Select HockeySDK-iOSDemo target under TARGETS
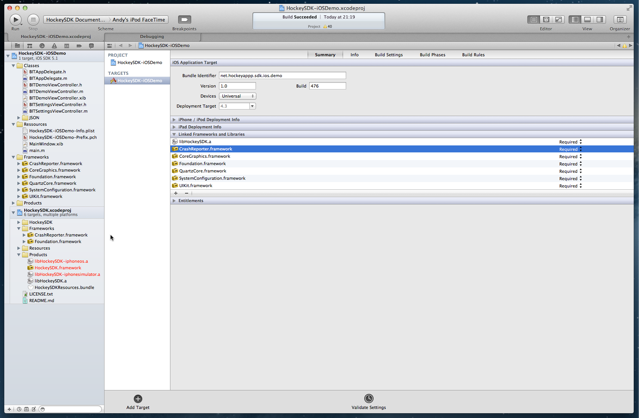The width and height of the screenshot is (639, 418). click(x=137, y=81)
